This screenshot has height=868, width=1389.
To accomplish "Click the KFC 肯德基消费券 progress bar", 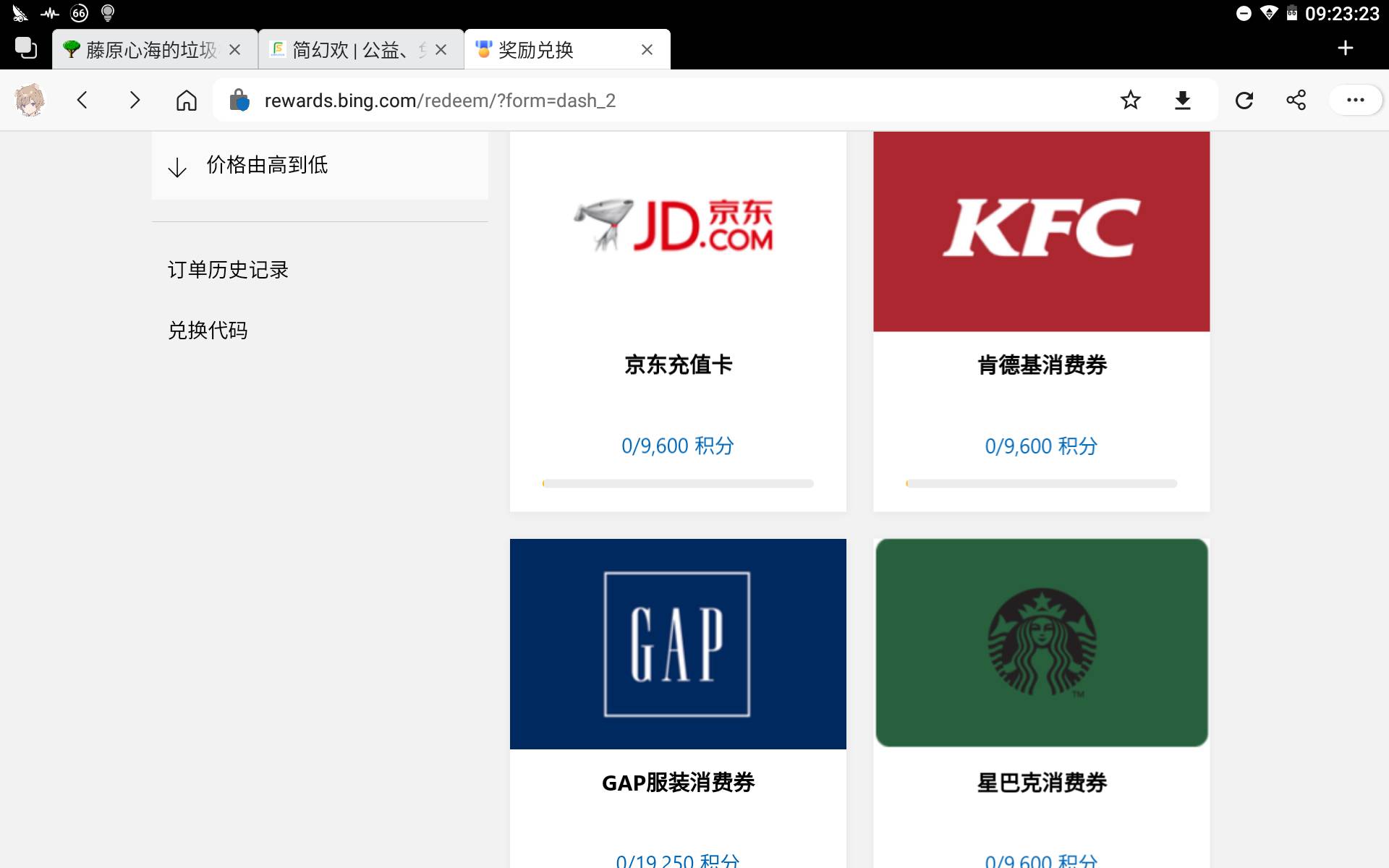I will 1041,483.
